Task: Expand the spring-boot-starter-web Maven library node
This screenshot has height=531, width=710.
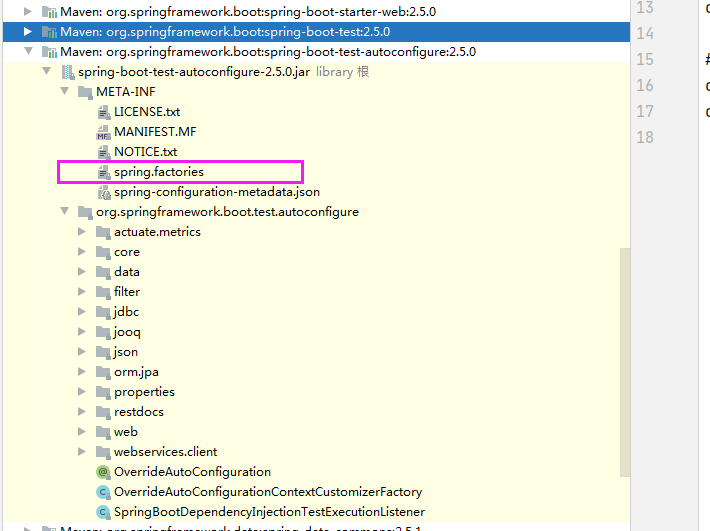Action: [28, 11]
